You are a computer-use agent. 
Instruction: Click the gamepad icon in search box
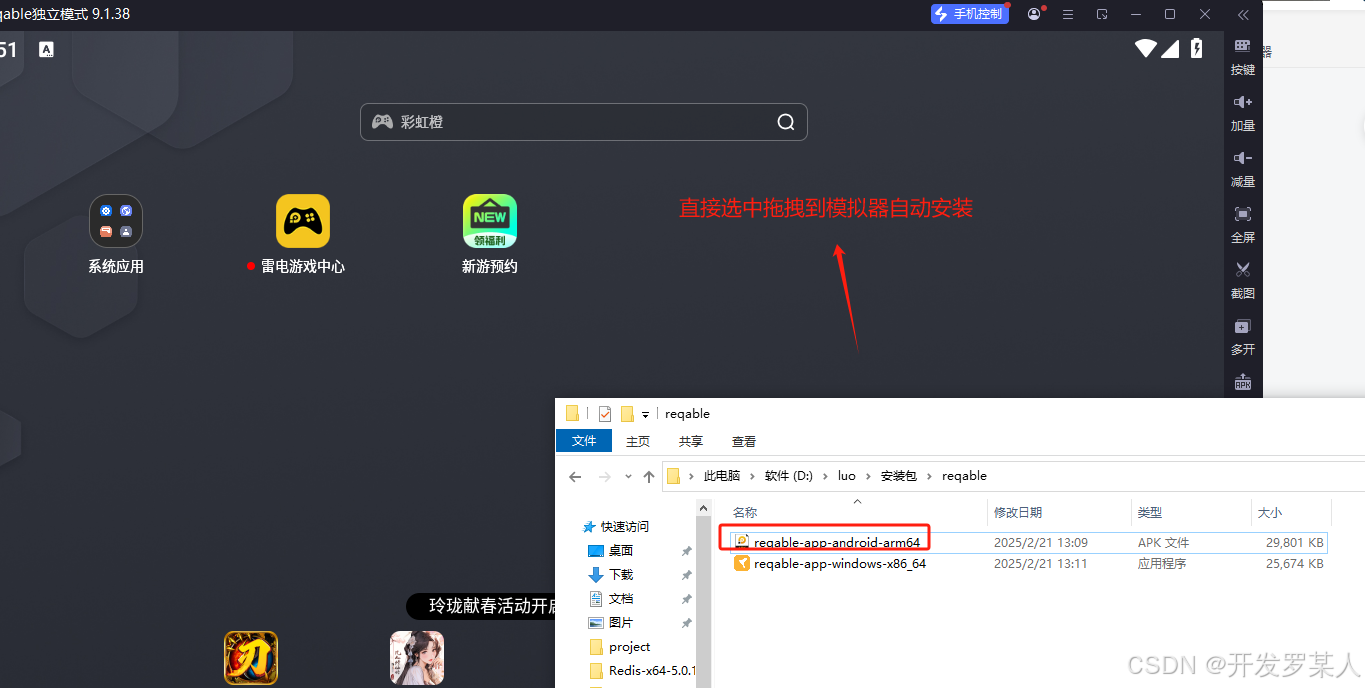click(382, 122)
